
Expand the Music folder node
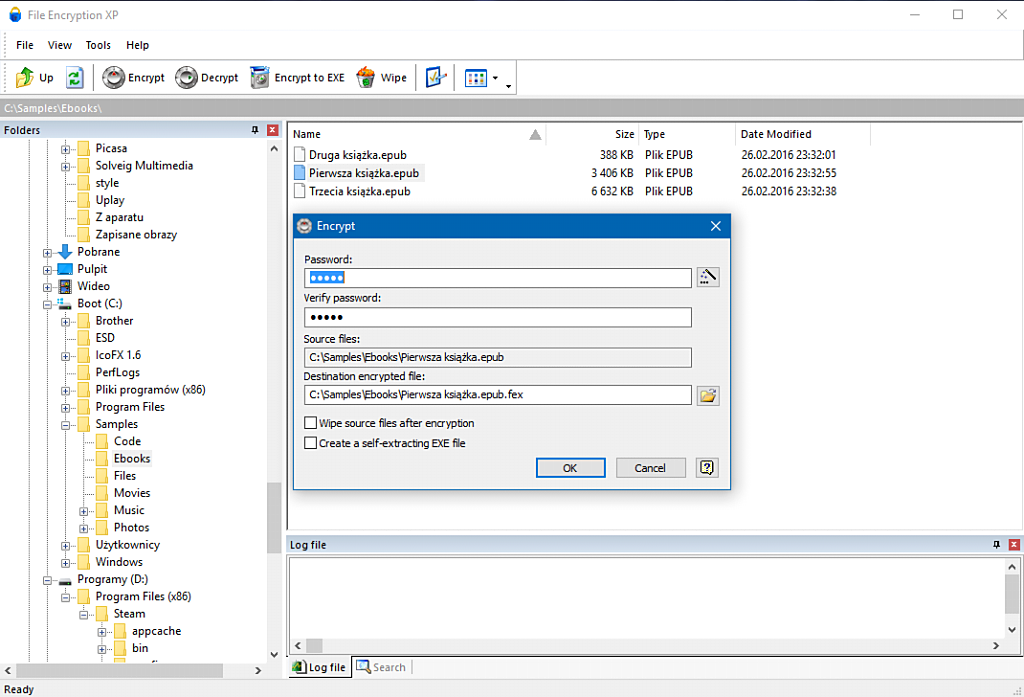click(84, 511)
